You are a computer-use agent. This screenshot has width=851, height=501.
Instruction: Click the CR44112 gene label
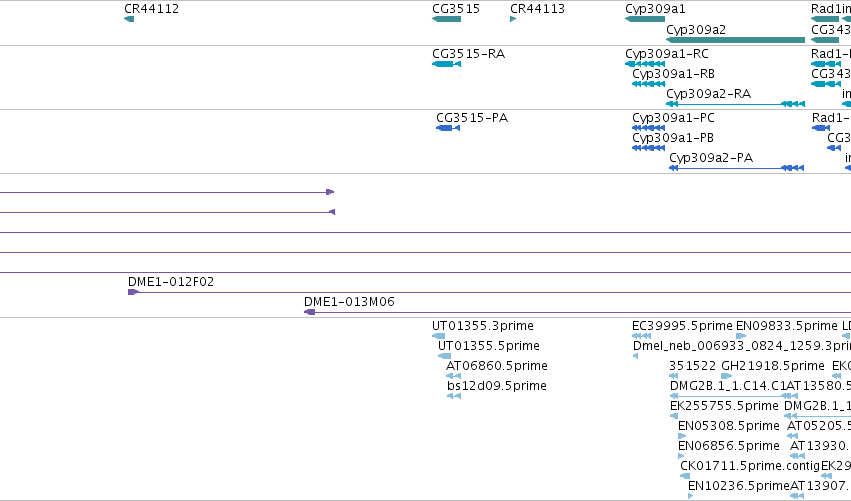[x=151, y=9]
